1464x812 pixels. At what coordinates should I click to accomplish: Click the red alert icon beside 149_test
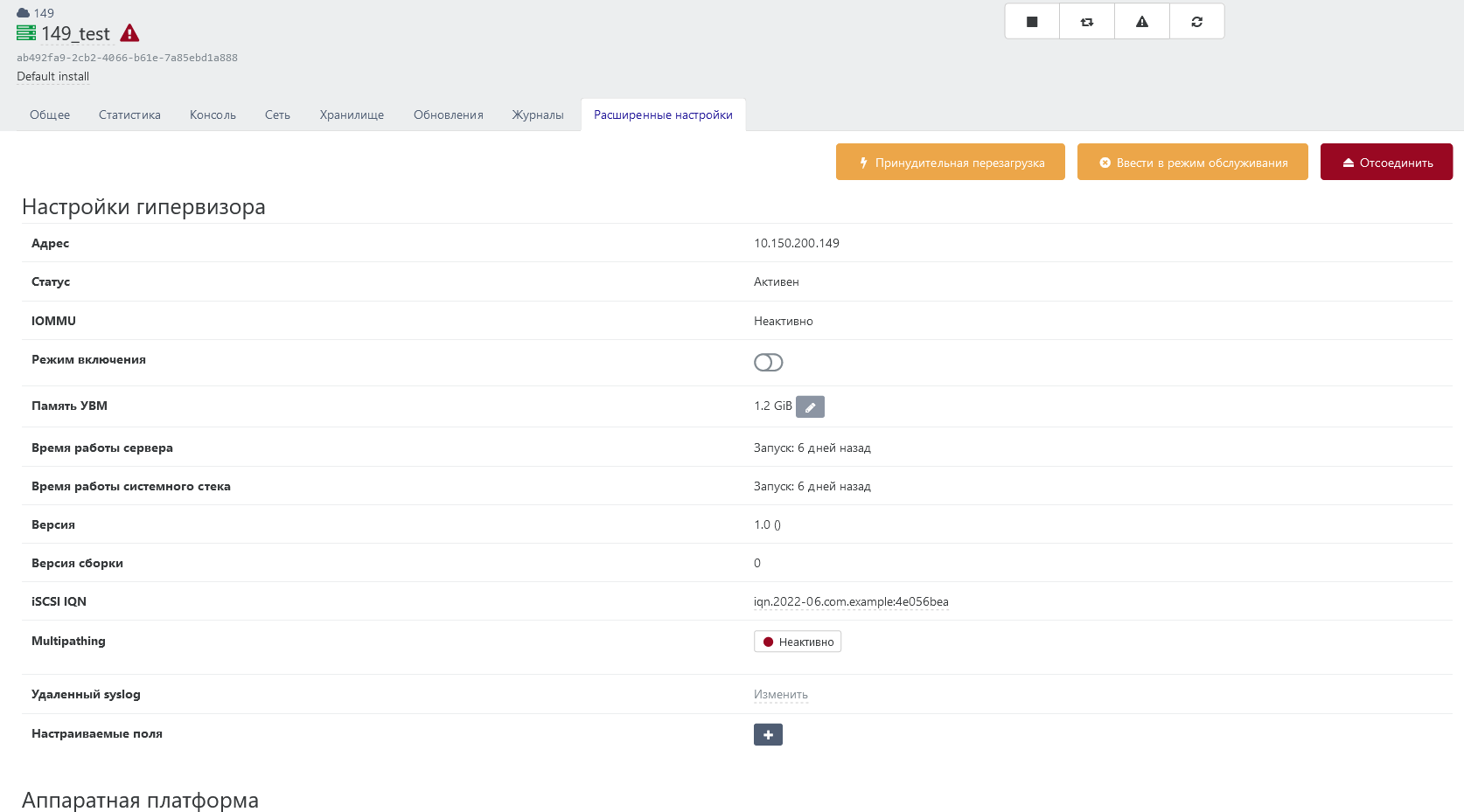[x=129, y=33]
